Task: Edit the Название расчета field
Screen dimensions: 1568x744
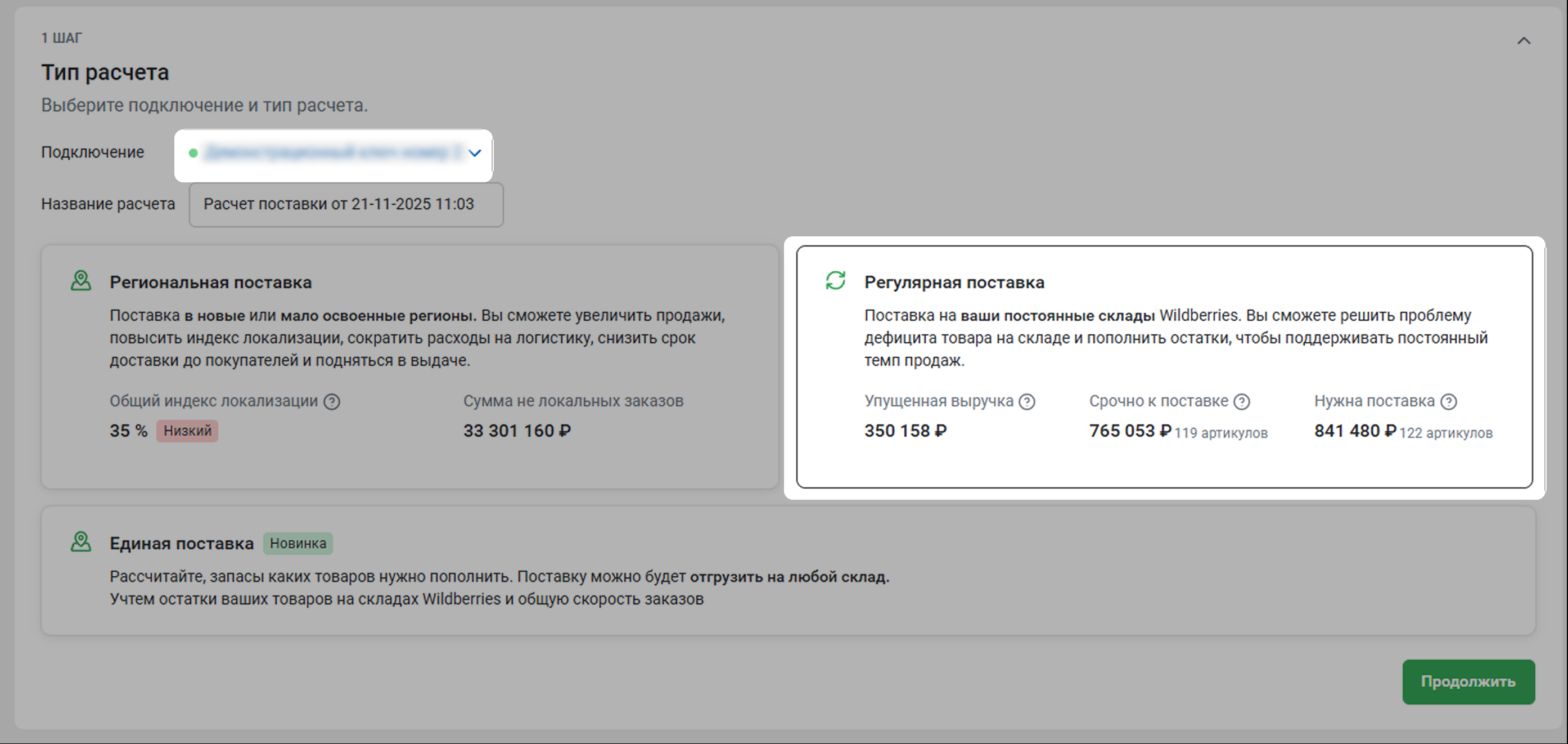Action: pyautogui.click(x=346, y=205)
